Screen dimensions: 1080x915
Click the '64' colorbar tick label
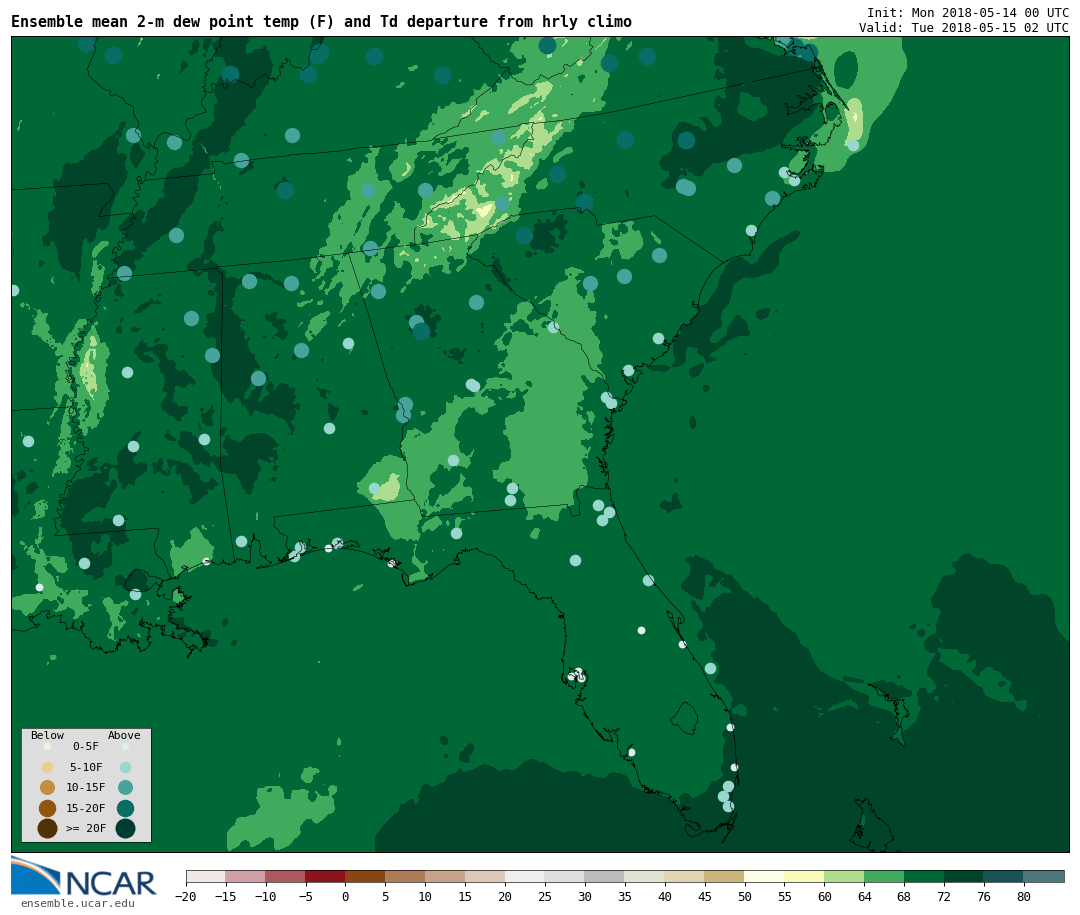point(865,896)
